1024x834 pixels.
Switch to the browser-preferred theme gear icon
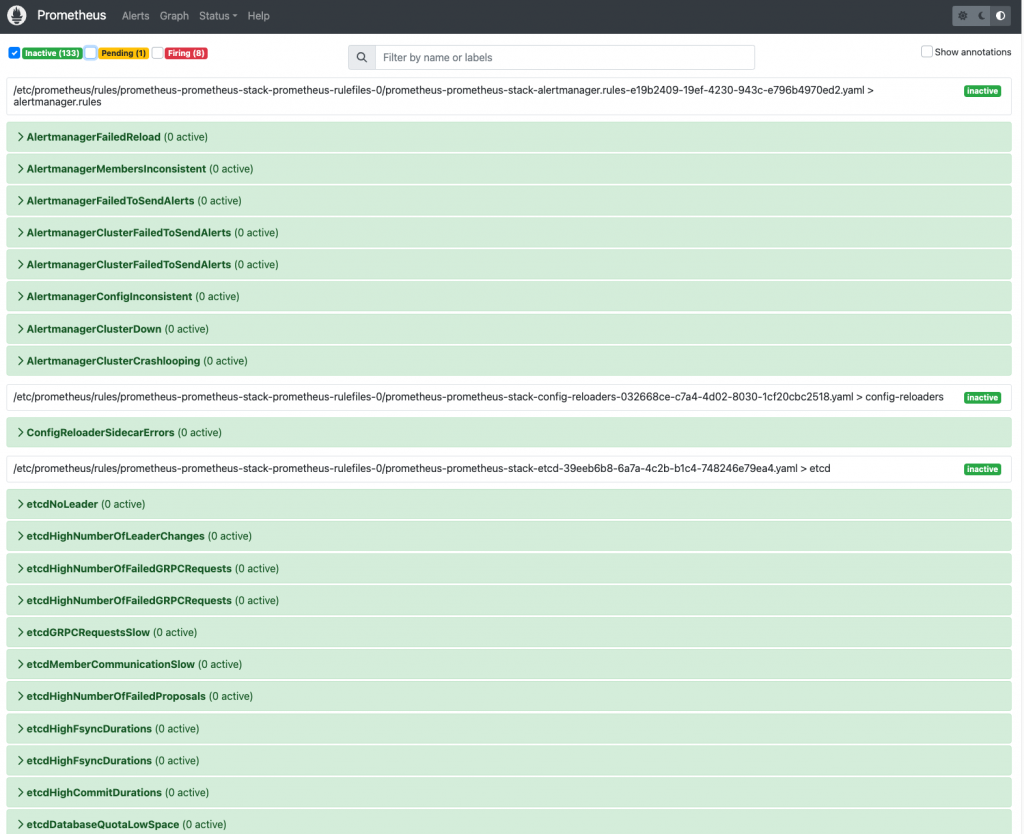[x=963, y=16]
